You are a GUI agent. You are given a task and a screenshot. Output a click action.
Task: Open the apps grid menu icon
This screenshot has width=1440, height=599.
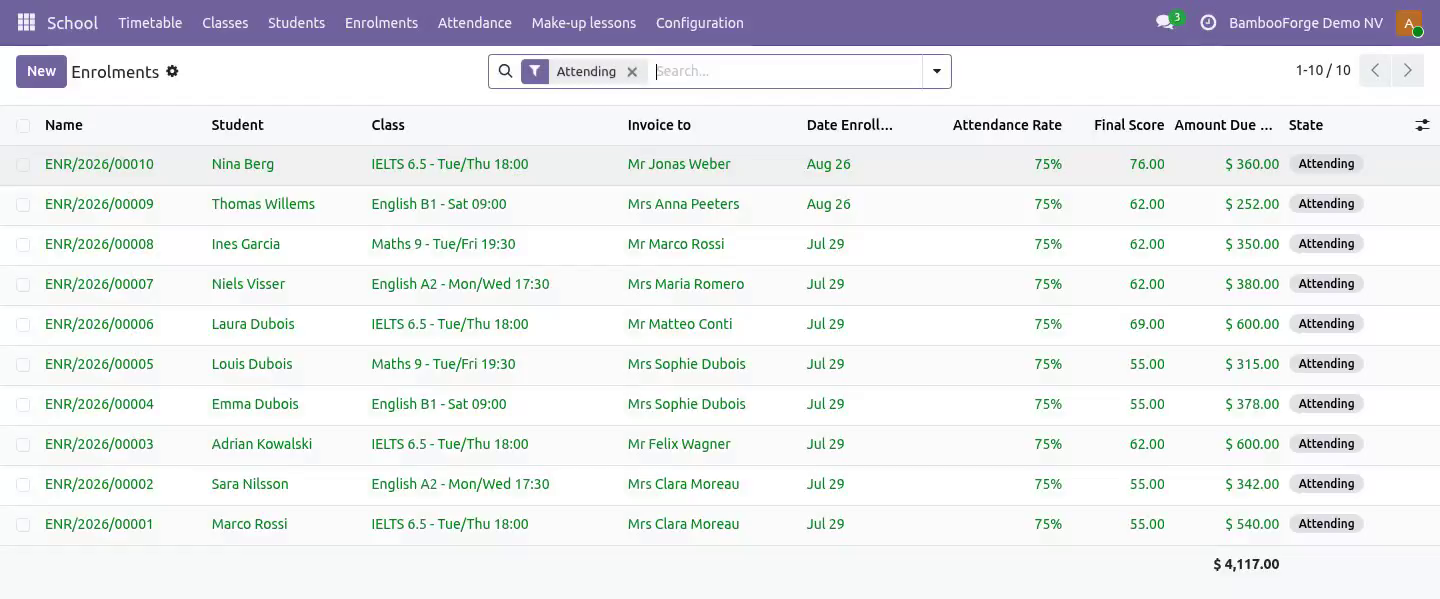point(27,22)
